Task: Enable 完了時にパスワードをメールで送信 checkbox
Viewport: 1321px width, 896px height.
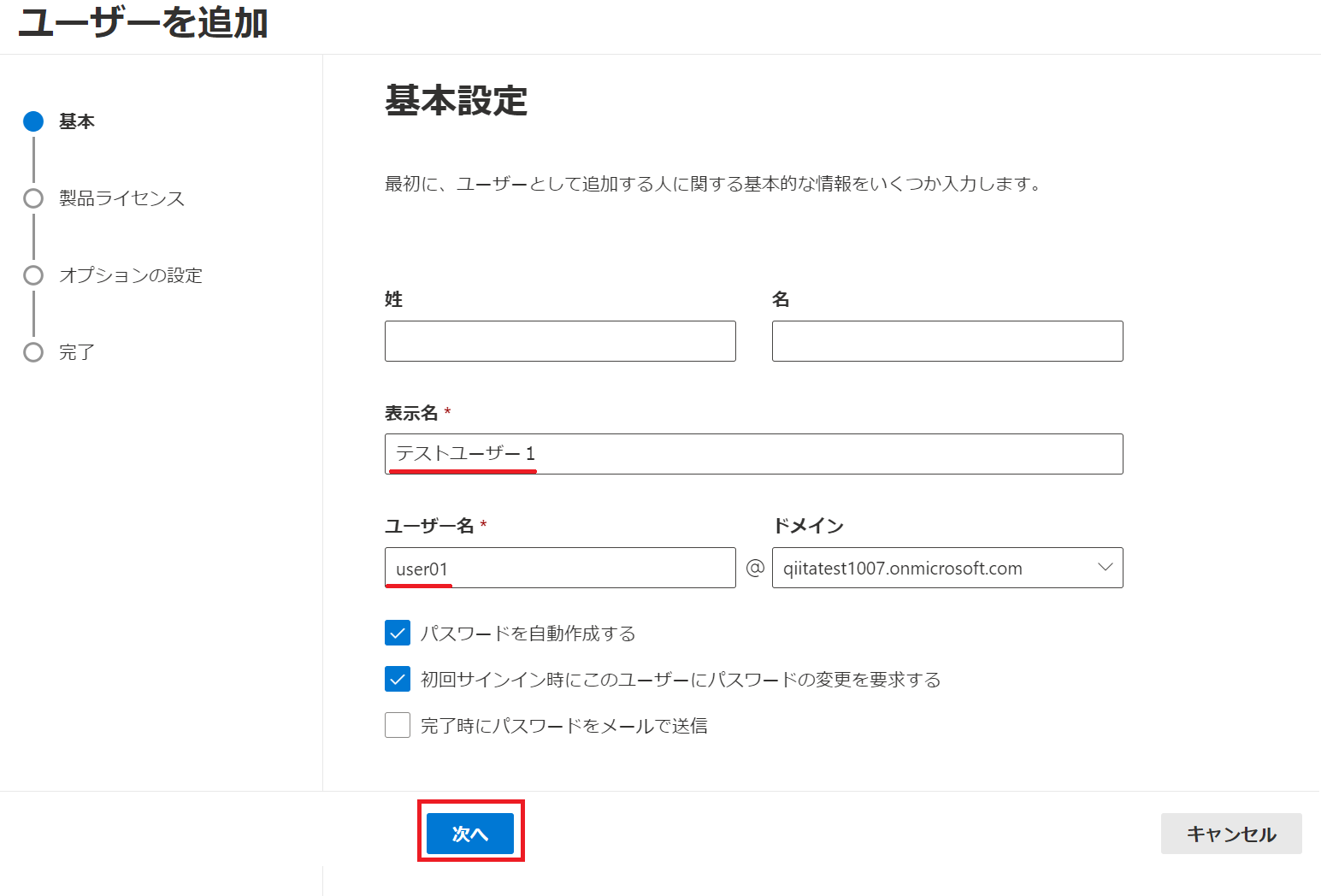Action: pos(398,726)
